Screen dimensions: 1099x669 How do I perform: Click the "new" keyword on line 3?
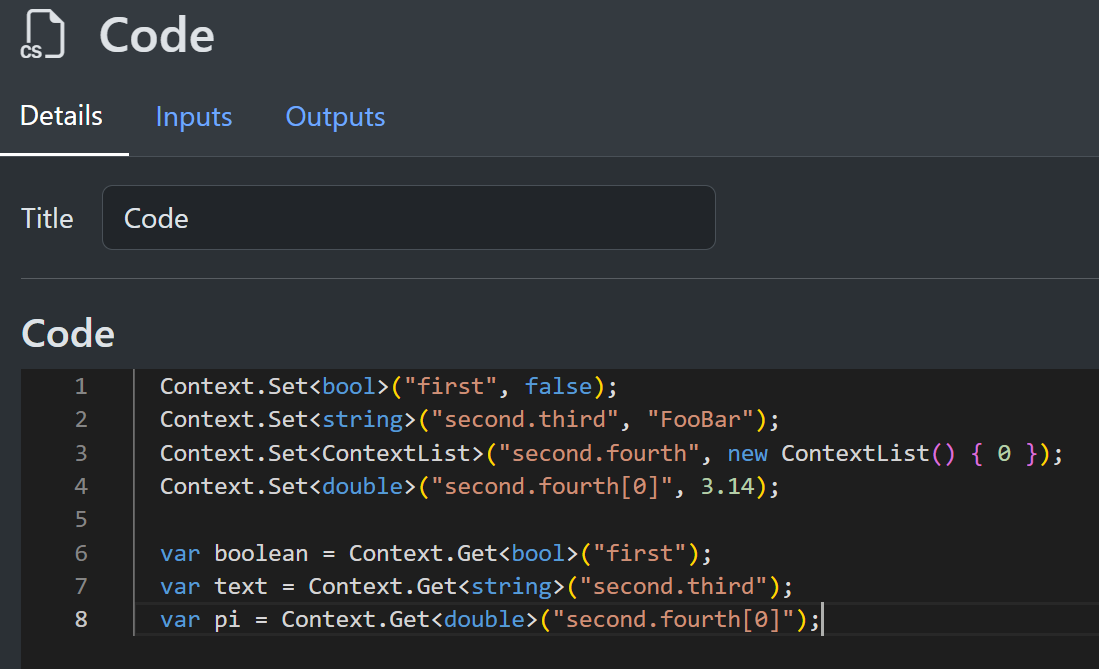point(747,454)
